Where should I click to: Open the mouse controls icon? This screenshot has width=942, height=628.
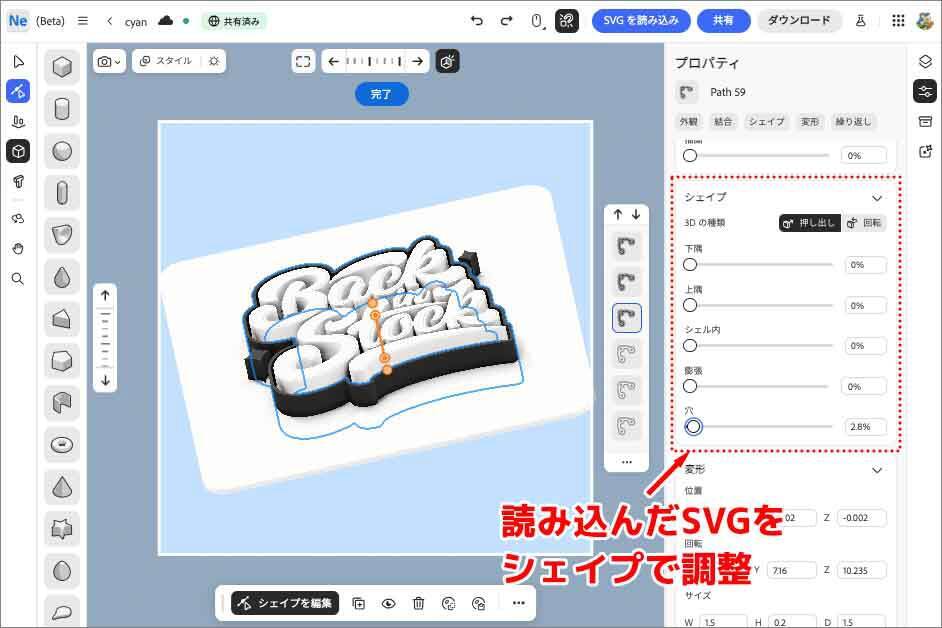pyautogui.click(x=538, y=21)
